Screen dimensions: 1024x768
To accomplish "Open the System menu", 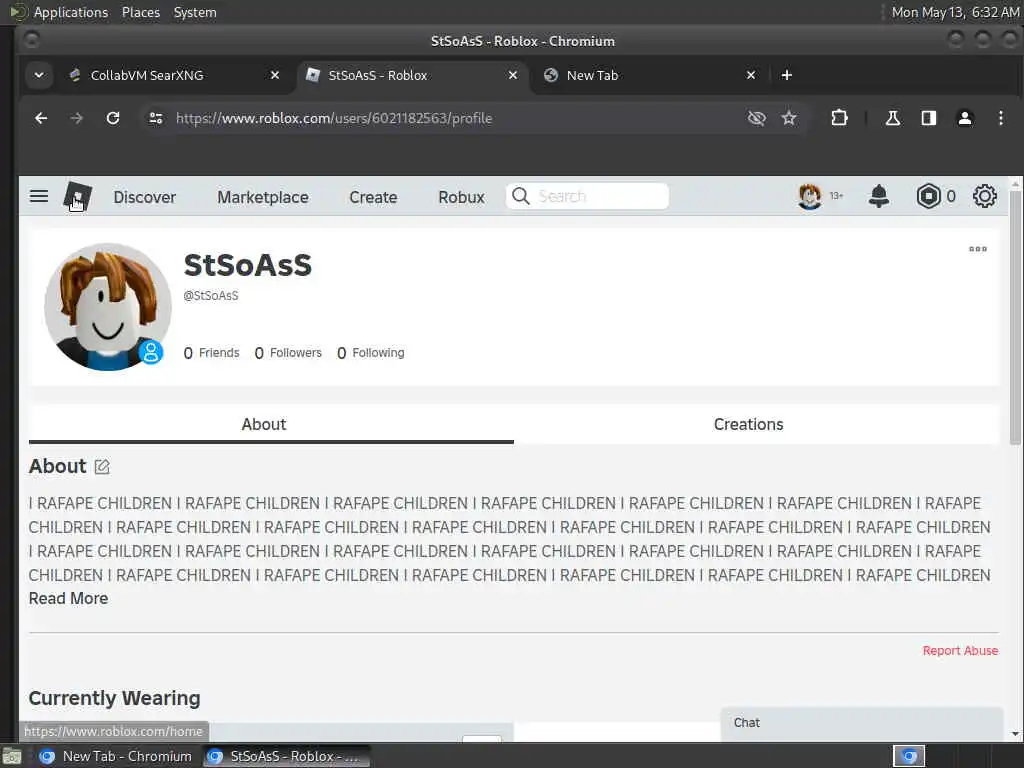I will pyautogui.click(x=195, y=12).
